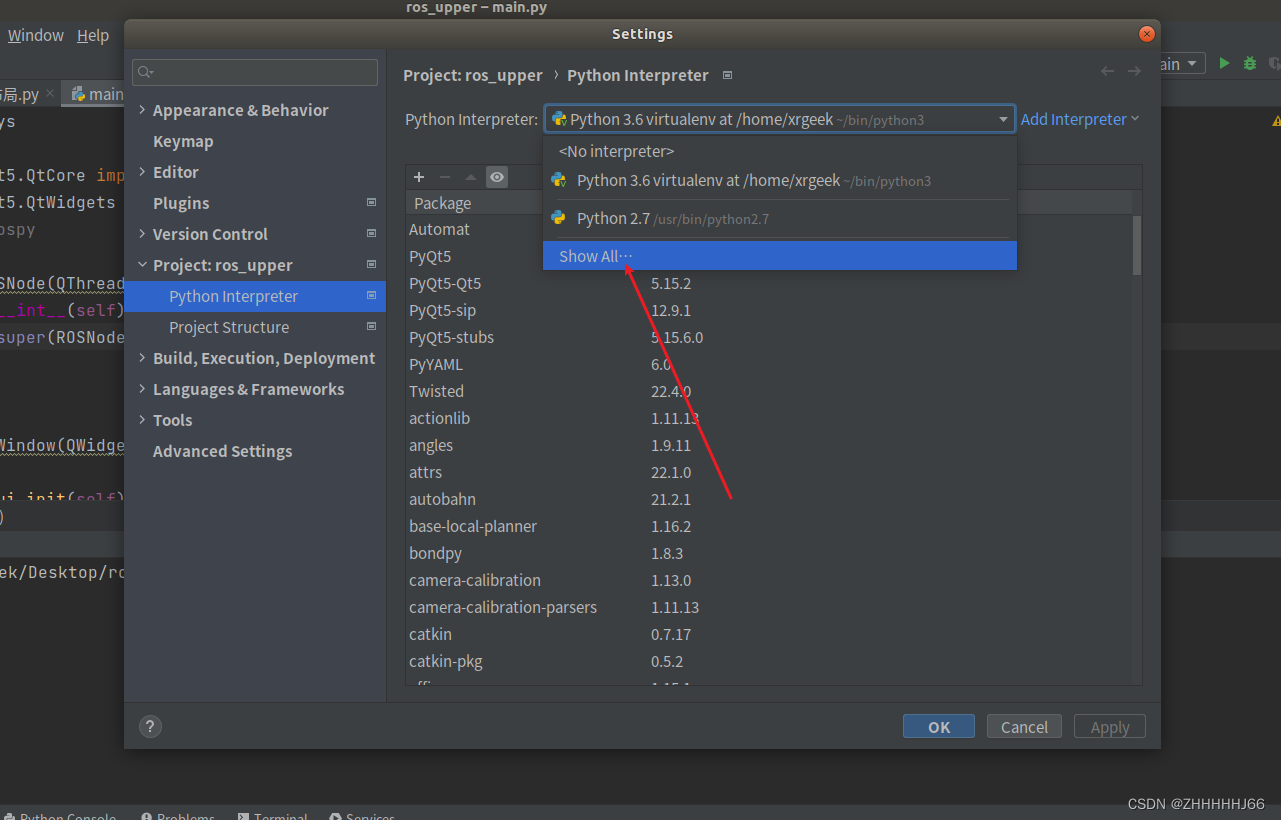
Task: Select the catkin package row
Action: [x=769, y=634]
